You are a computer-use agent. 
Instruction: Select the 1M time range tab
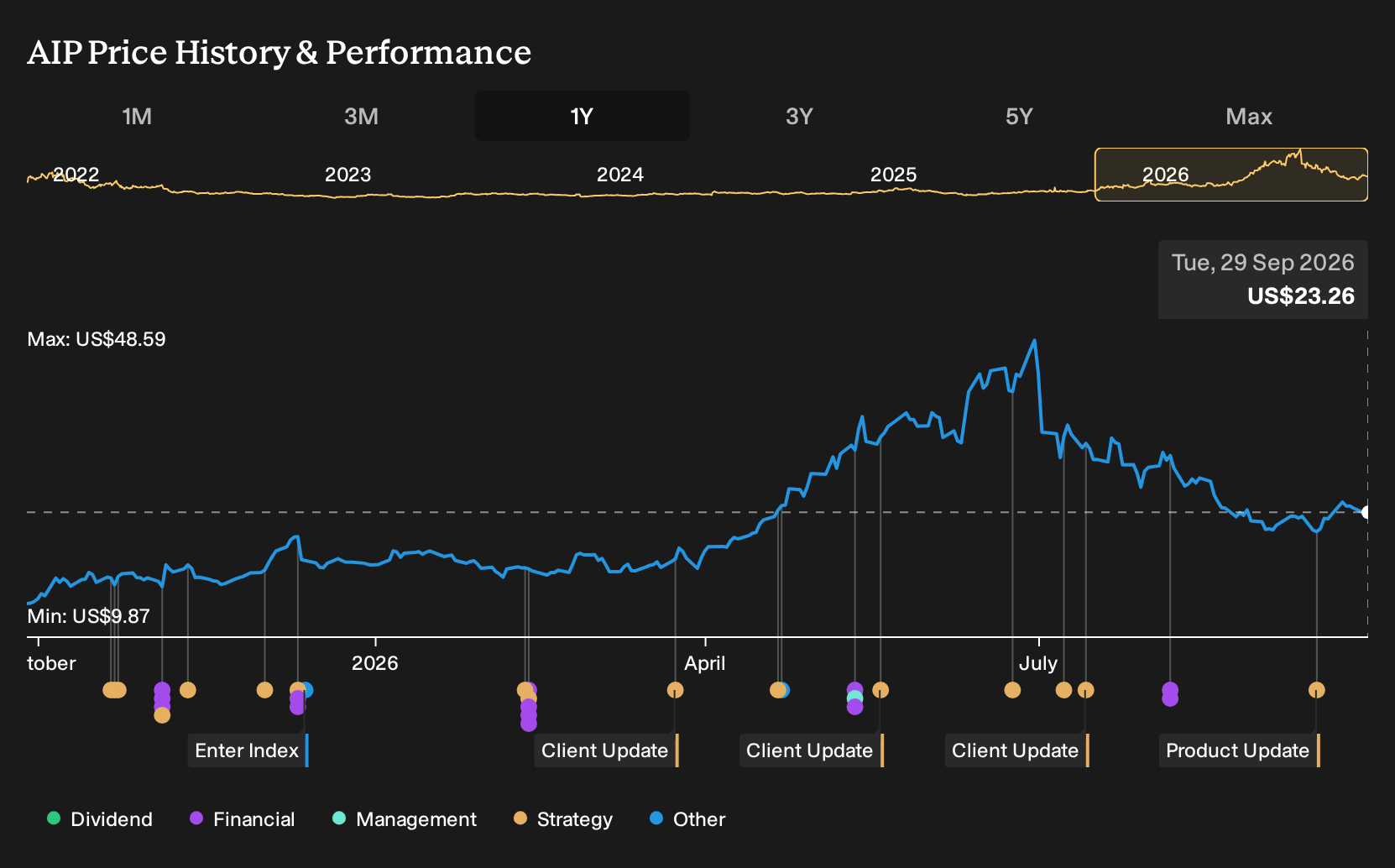coord(137,116)
